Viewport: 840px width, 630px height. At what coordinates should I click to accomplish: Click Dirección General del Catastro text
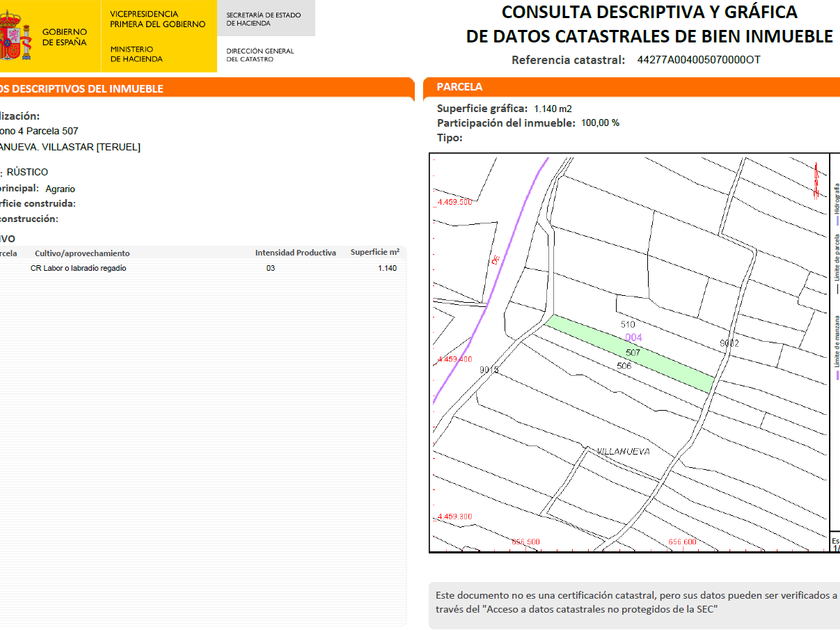260,55
